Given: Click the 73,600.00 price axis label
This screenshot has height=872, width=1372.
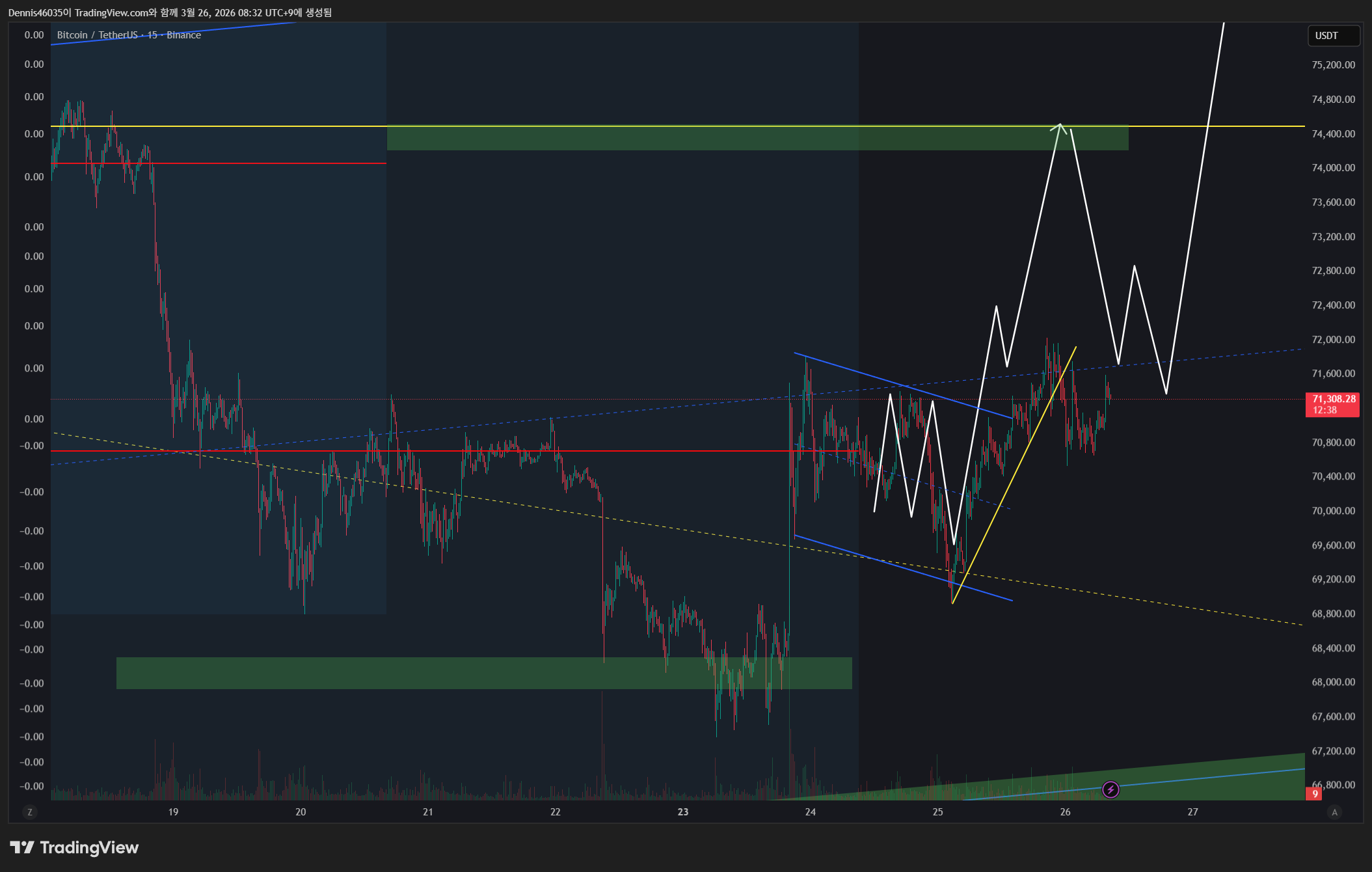Looking at the screenshot, I should tap(1333, 202).
